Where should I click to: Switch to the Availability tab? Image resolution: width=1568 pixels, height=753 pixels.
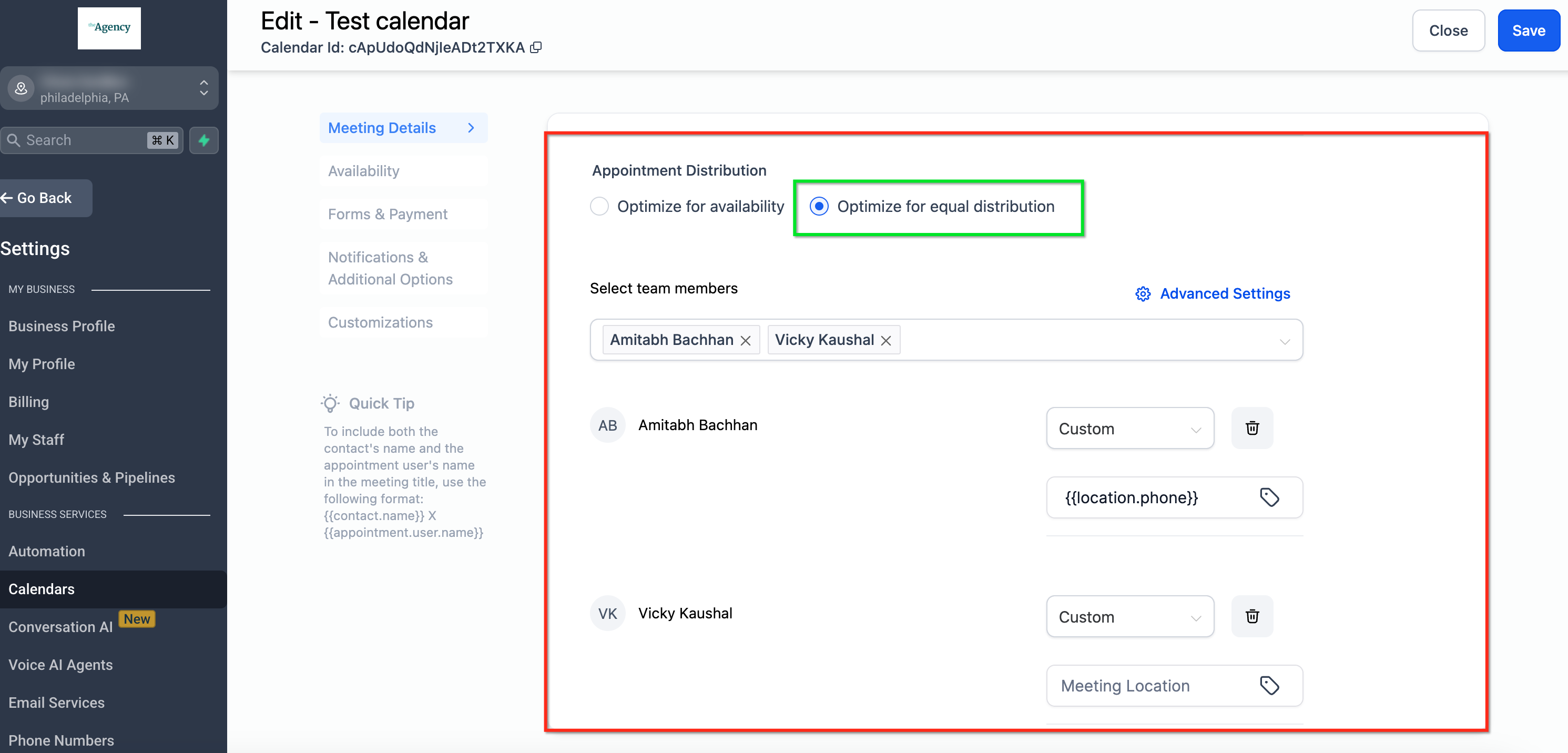(x=364, y=171)
